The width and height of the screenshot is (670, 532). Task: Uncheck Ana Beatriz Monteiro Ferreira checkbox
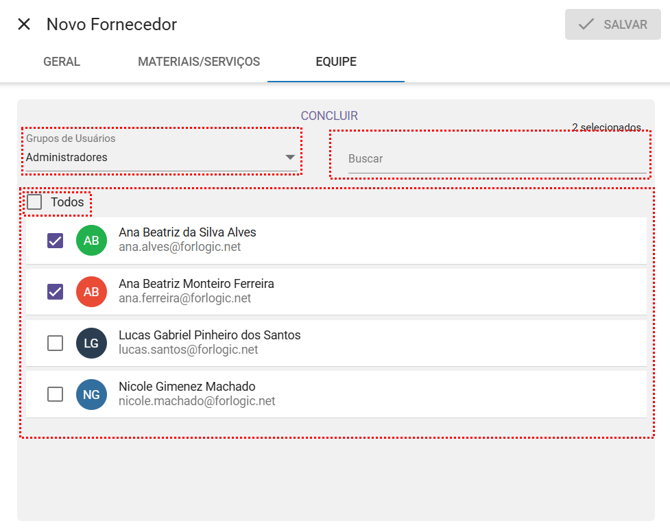[x=55, y=292]
